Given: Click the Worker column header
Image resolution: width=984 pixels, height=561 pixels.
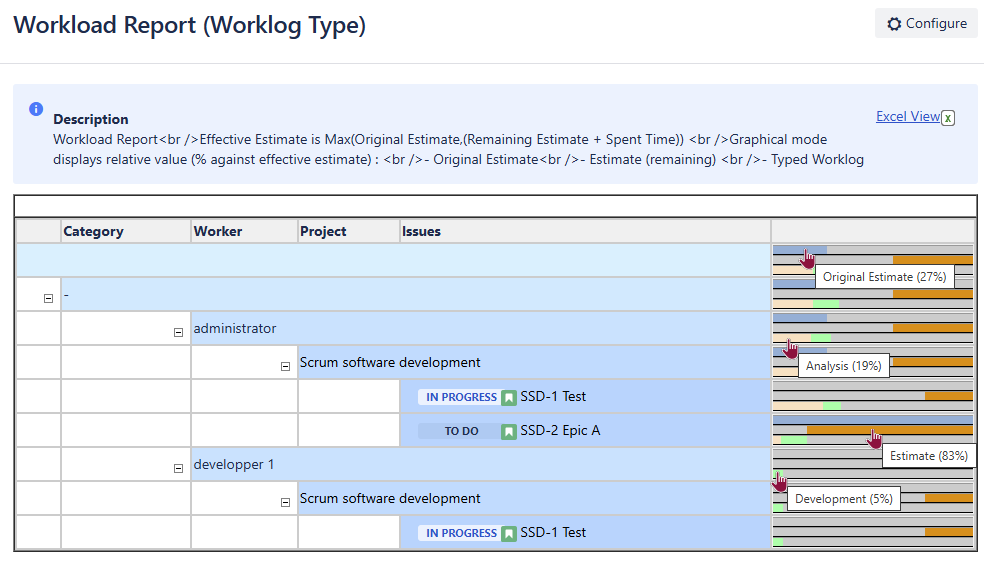Looking at the screenshot, I should point(218,231).
